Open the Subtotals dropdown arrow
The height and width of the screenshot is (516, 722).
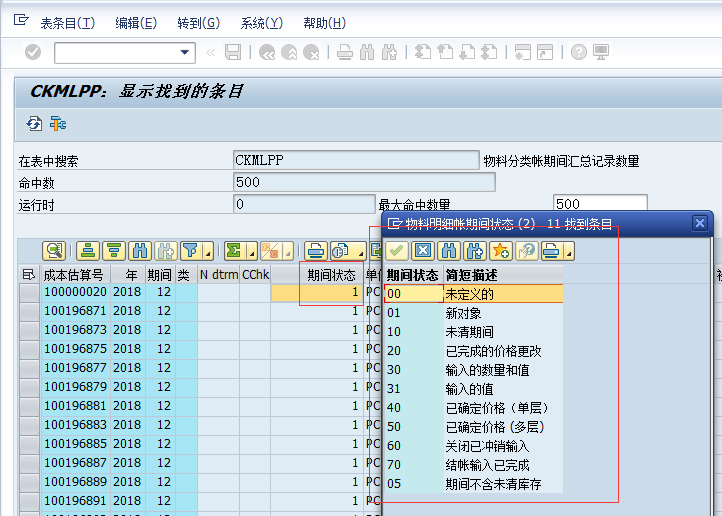tap(288, 252)
